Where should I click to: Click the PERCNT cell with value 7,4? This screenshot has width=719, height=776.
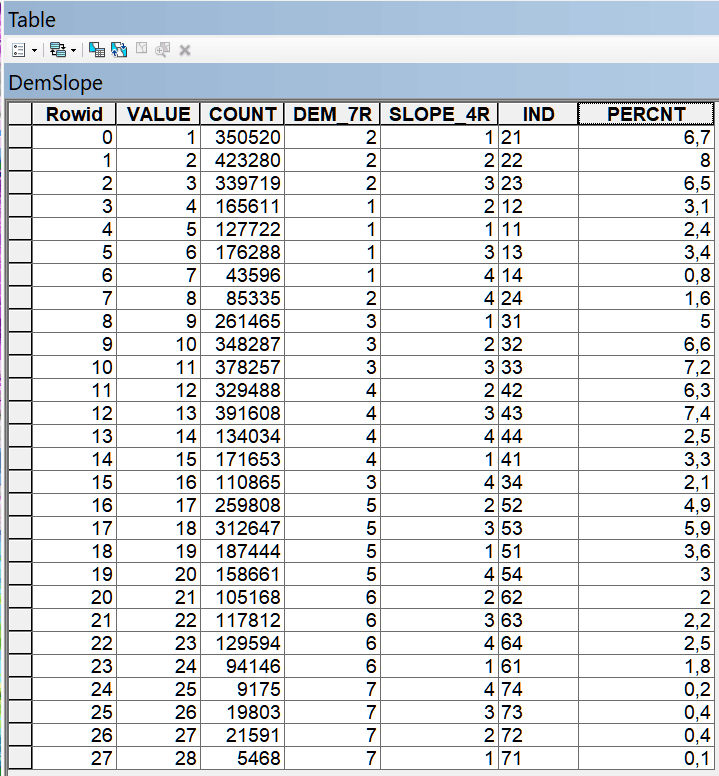pos(645,413)
